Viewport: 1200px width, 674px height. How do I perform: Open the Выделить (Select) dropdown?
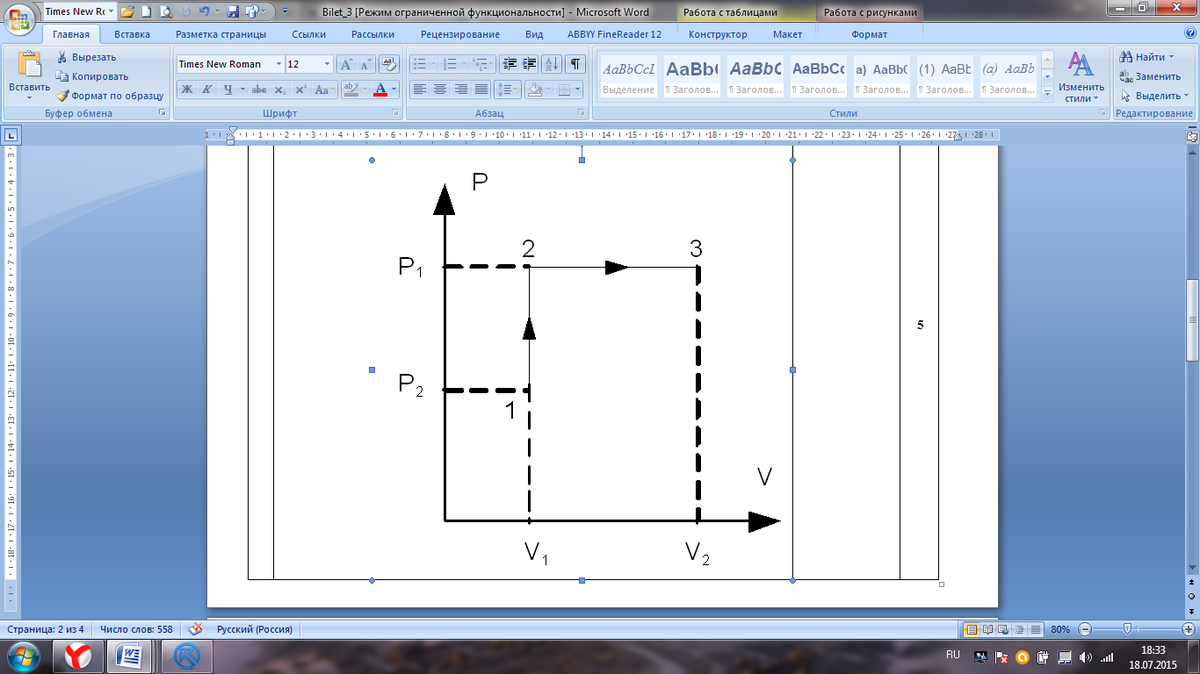click(x=1155, y=96)
